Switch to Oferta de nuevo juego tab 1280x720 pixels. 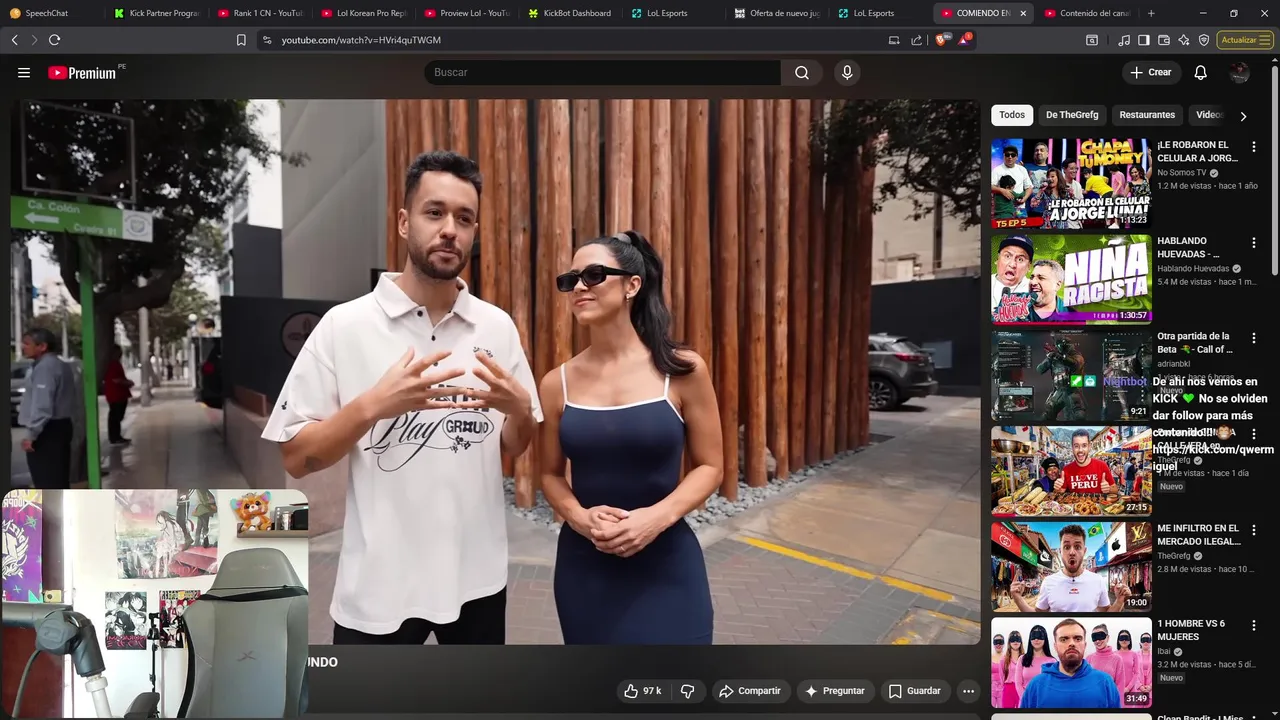[x=777, y=13]
